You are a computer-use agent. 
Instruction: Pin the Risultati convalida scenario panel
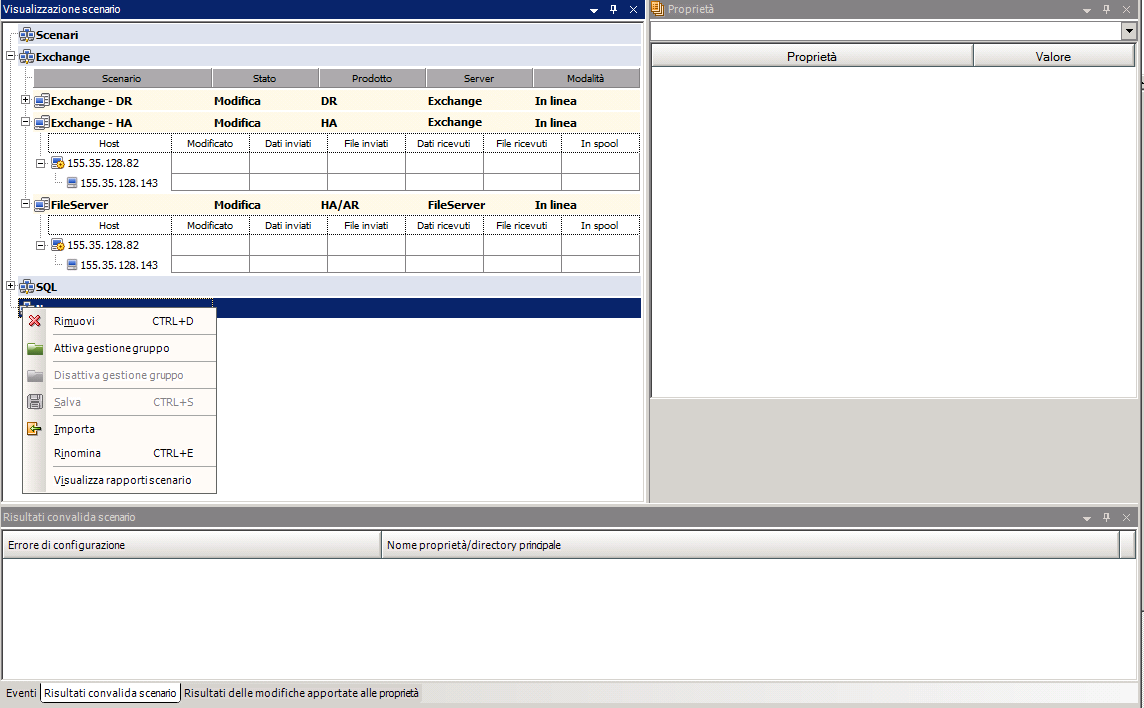tap(1107, 517)
